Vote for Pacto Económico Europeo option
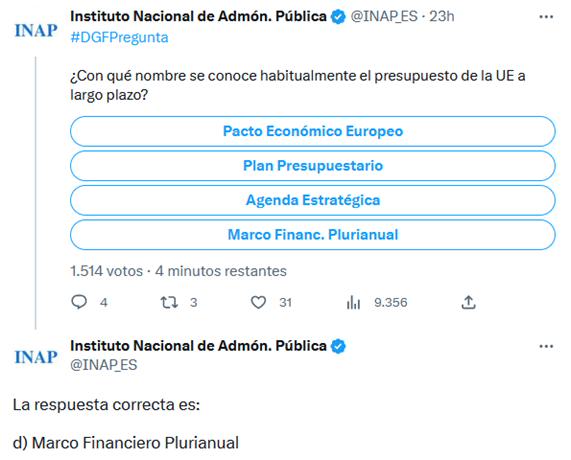The image size is (571, 460). pos(313,131)
